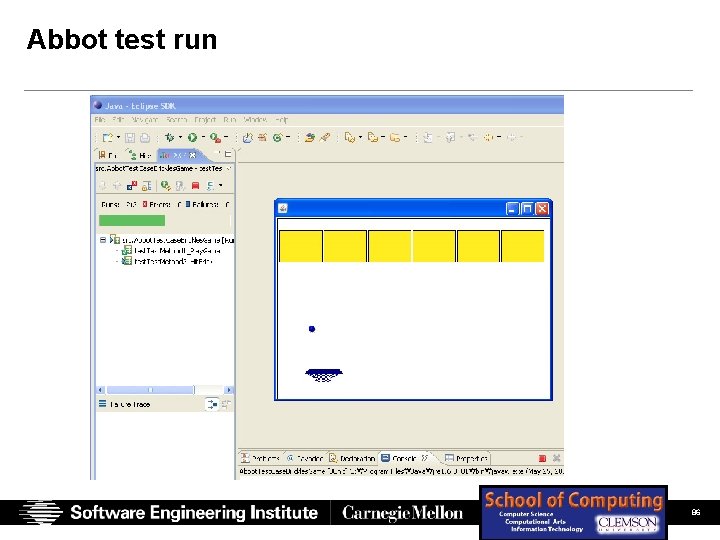
Task: Click the New Java Class icon
Action: coord(277,137)
